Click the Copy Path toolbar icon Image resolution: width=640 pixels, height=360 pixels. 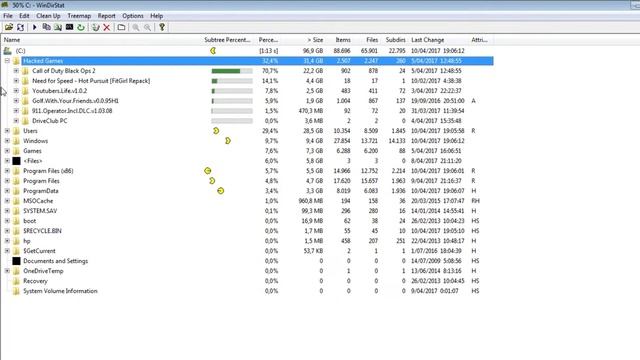46,27
